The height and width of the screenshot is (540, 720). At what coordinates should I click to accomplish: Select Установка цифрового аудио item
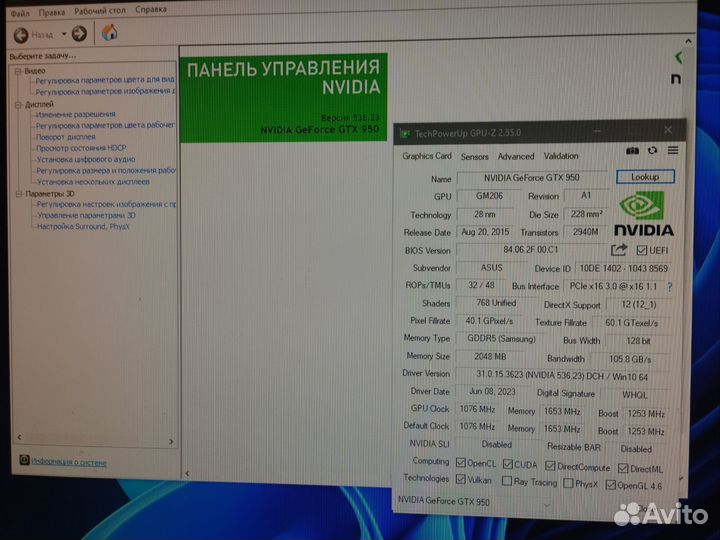(86, 159)
